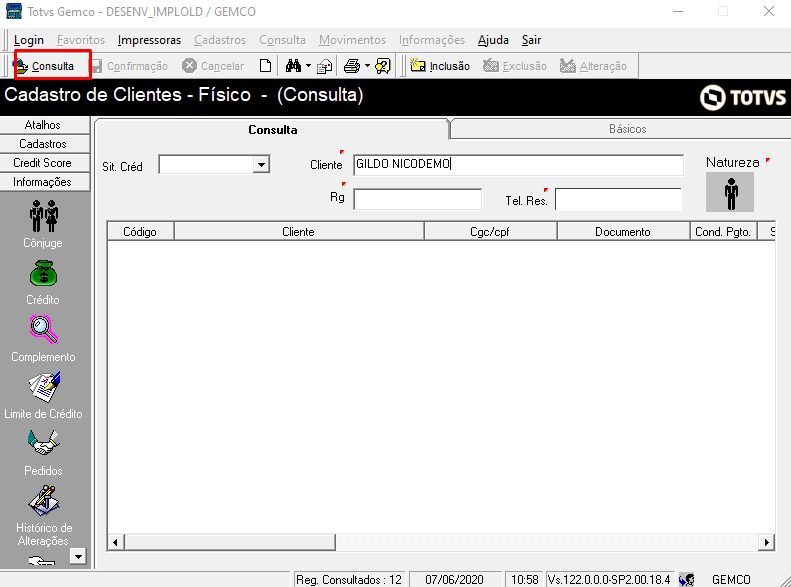Open the printer dropdown arrow
The image size is (791, 587).
pos(367,66)
